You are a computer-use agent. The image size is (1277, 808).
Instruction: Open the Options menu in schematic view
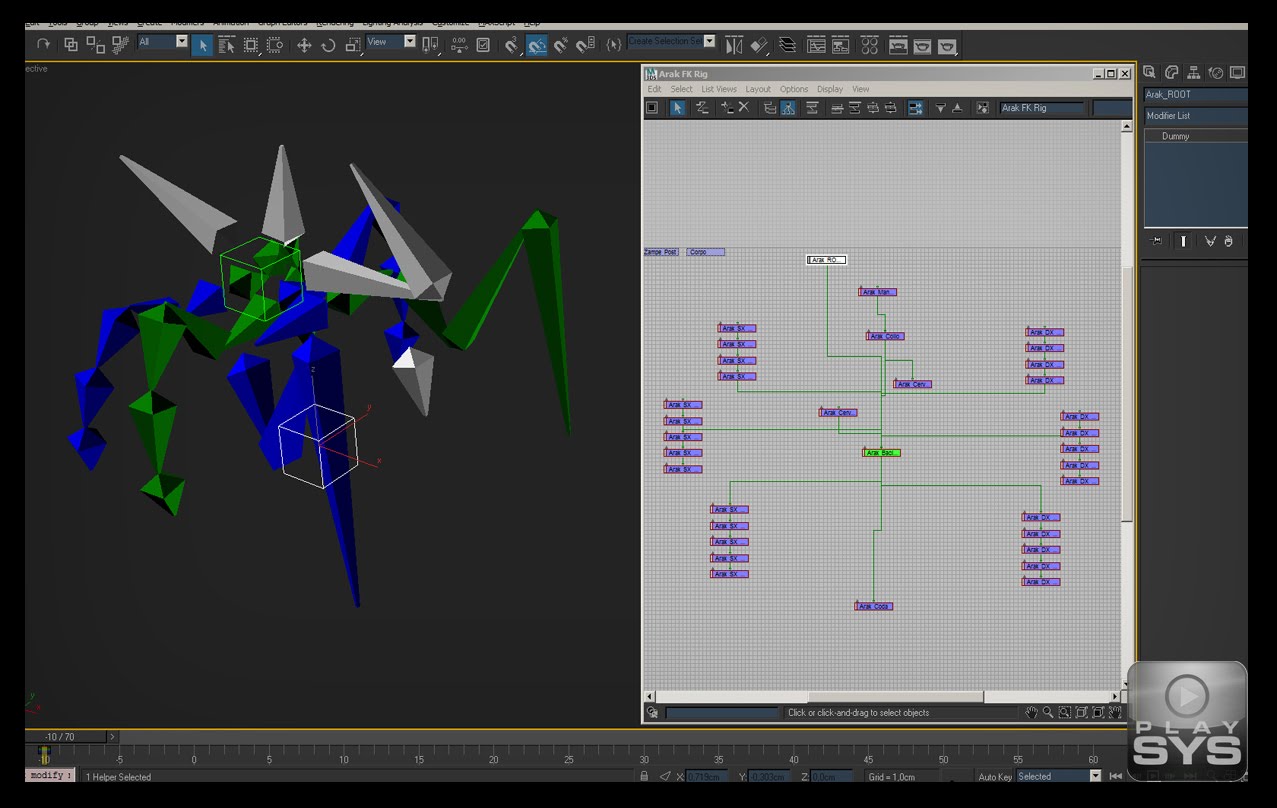794,89
